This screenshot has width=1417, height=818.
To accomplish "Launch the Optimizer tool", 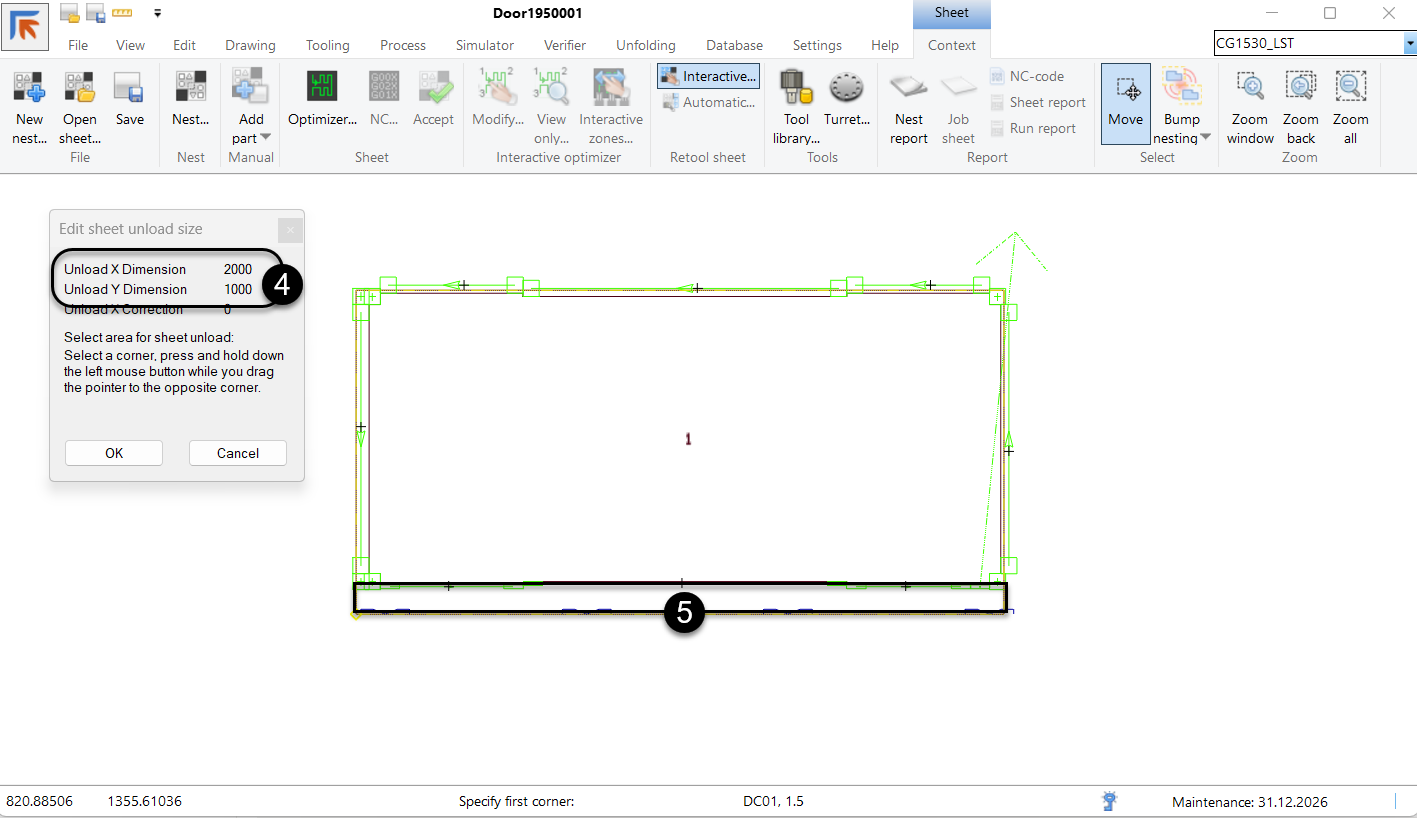I will tap(322, 88).
